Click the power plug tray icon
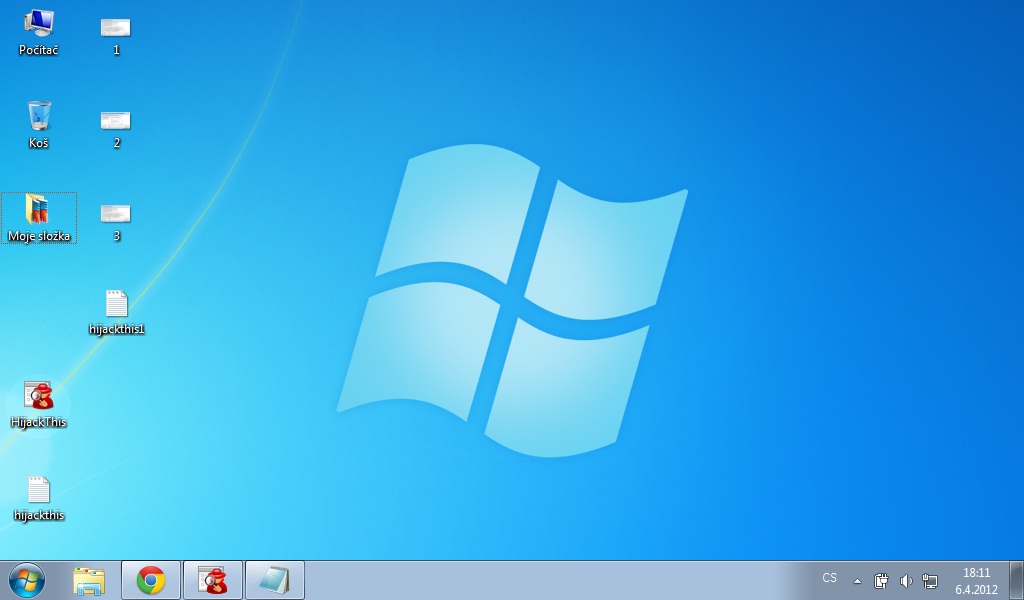This screenshot has height=600, width=1024. click(881, 580)
